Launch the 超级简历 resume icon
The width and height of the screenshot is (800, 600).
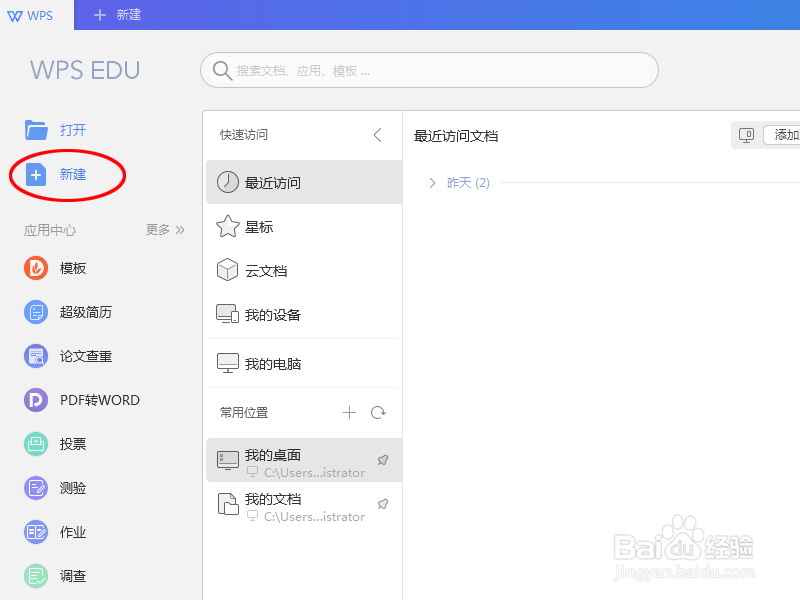pyautogui.click(x=36, y=312)
